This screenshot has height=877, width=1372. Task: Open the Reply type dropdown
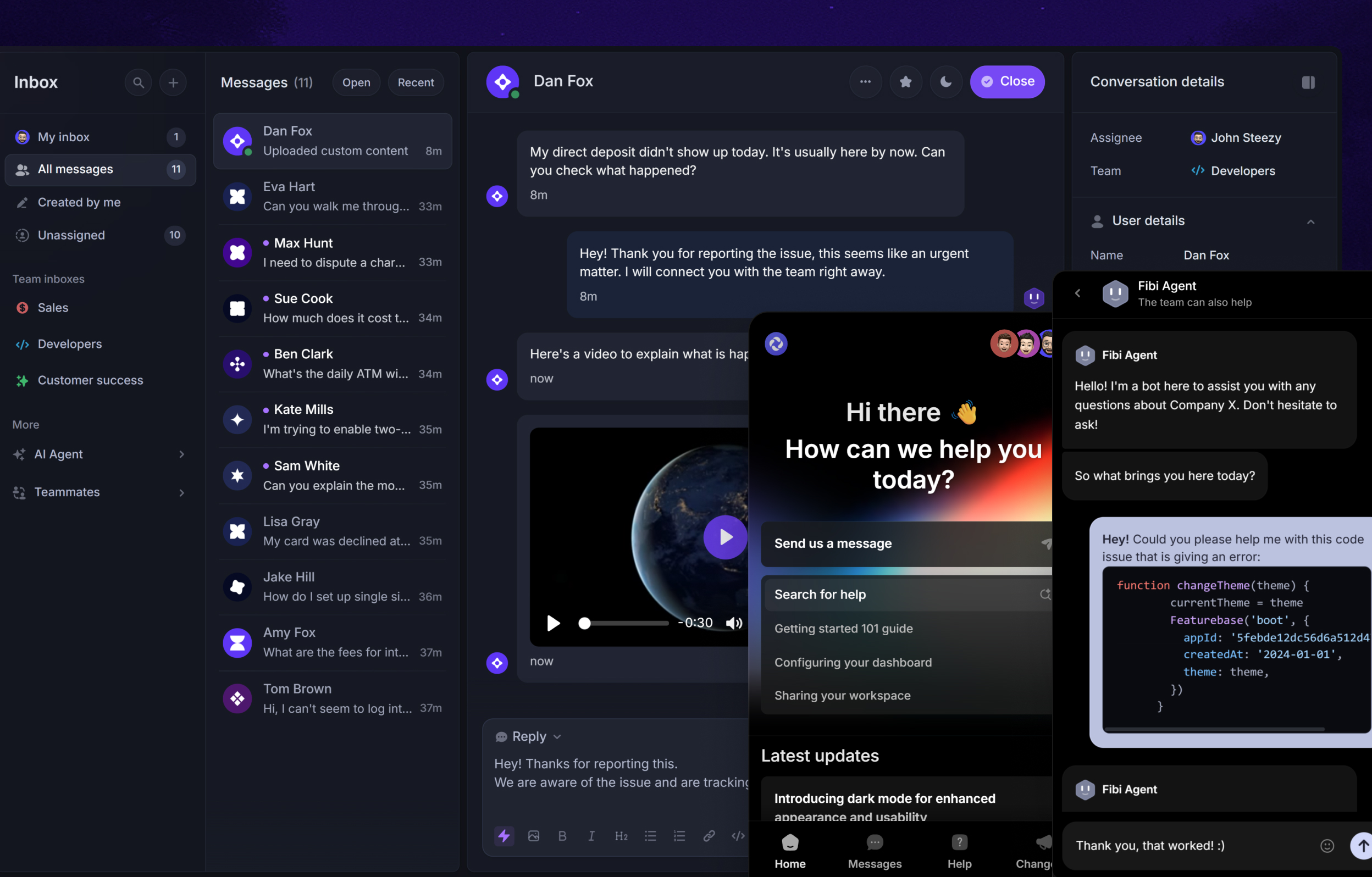528,736
